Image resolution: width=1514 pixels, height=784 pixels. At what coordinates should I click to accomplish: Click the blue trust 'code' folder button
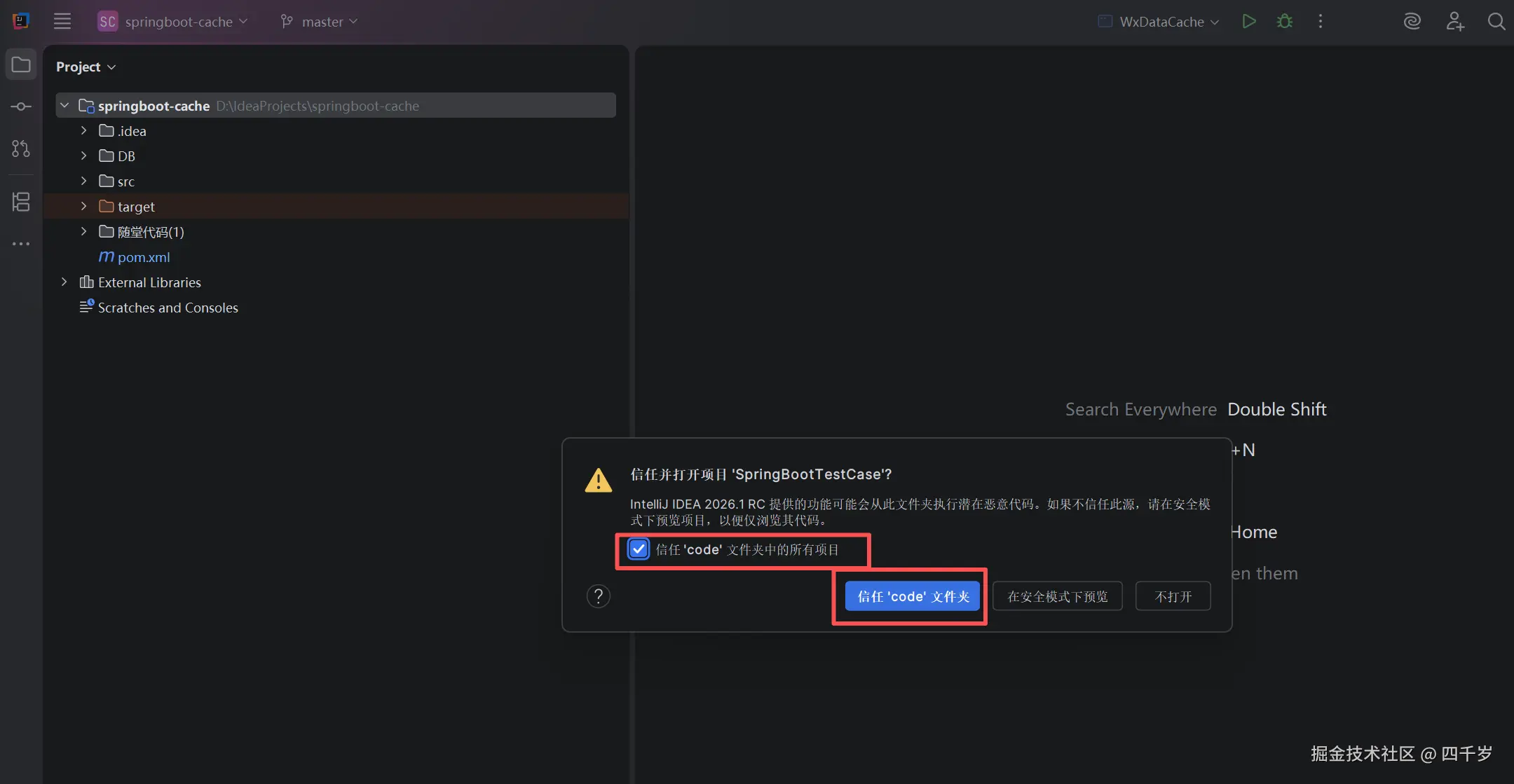[912, 596]
